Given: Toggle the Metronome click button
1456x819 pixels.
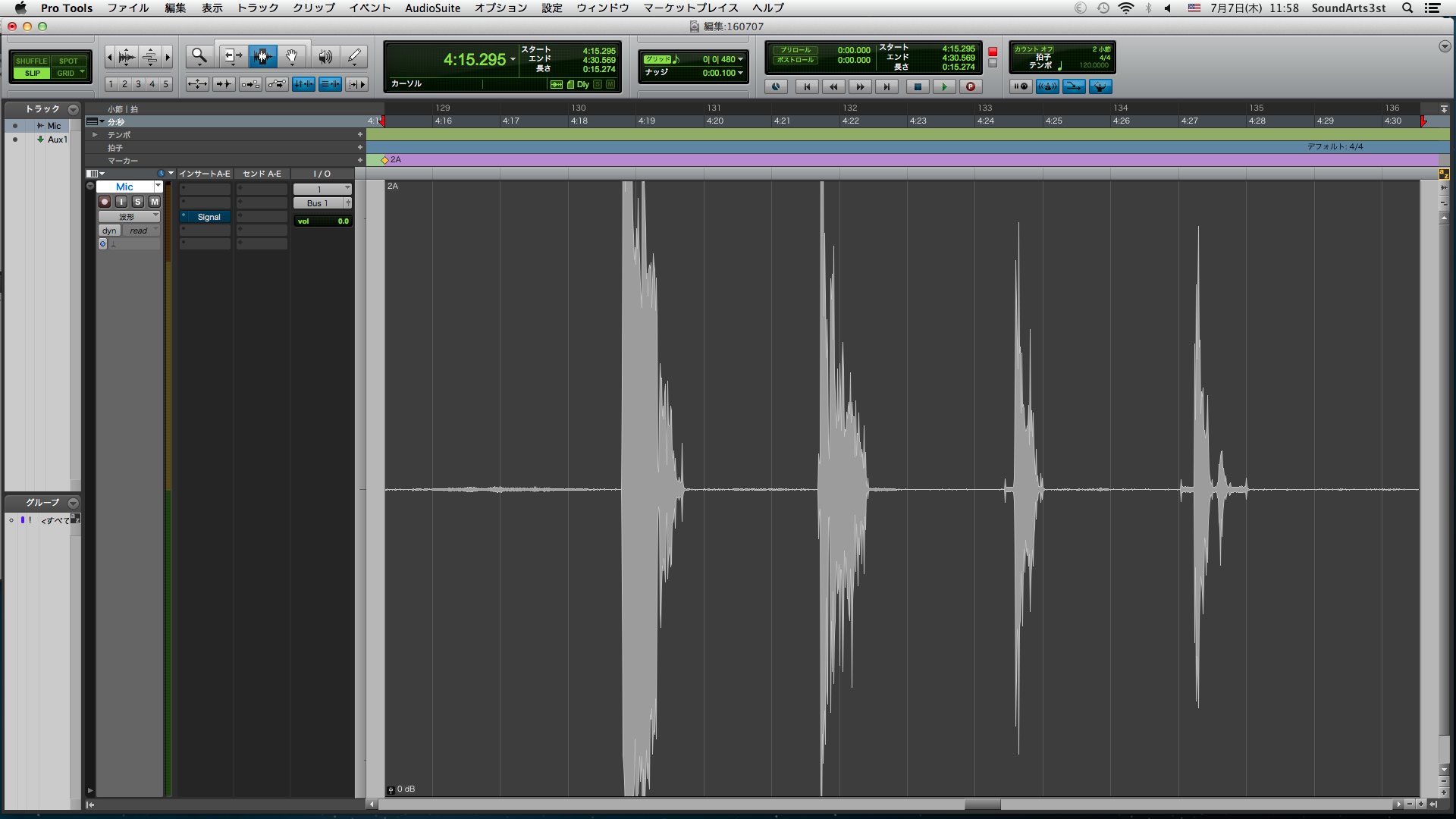Looking at the screenshot, I should tap(1047, 86).
